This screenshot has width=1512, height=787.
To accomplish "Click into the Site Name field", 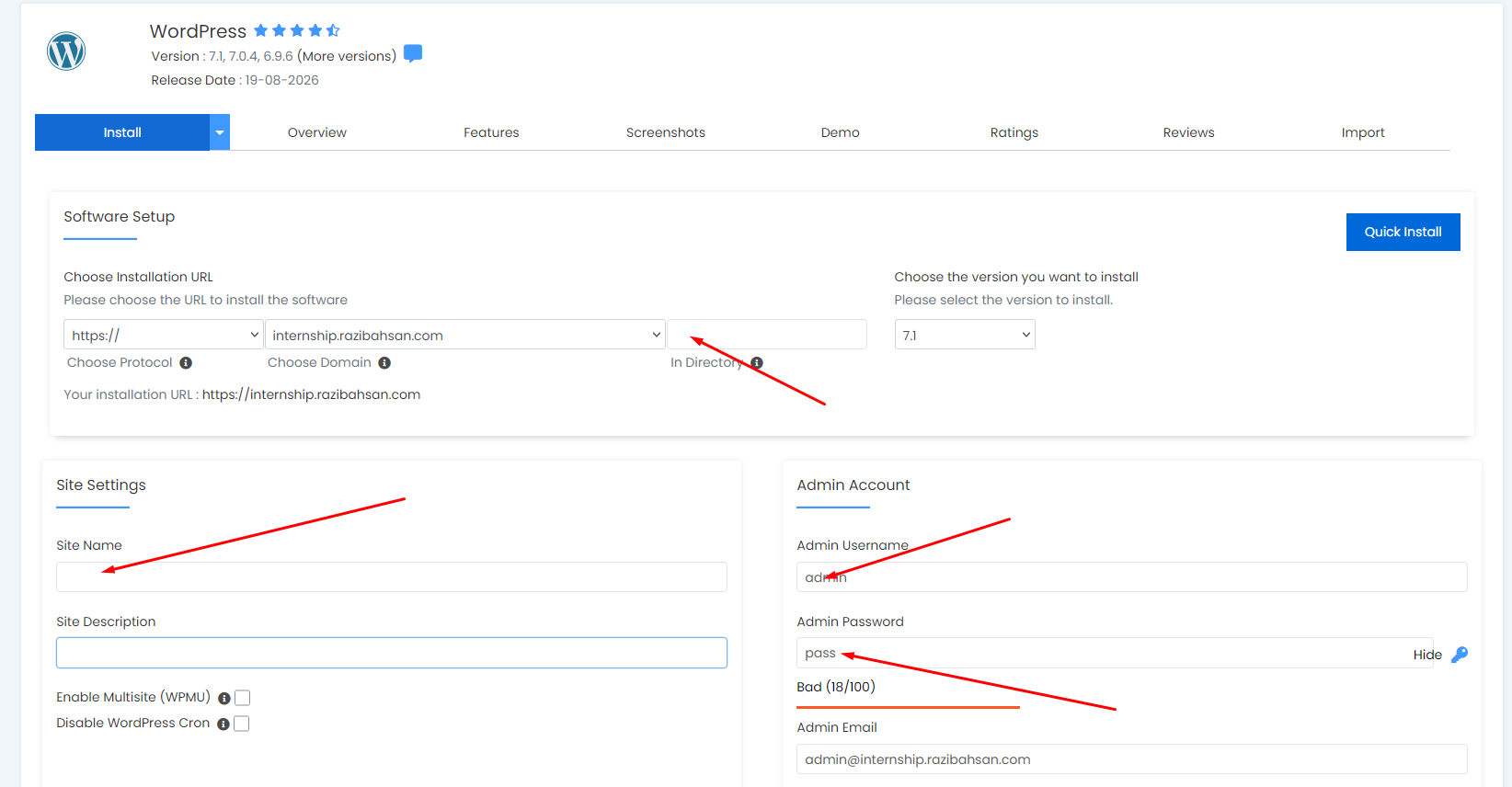I will tap(392, 576).
